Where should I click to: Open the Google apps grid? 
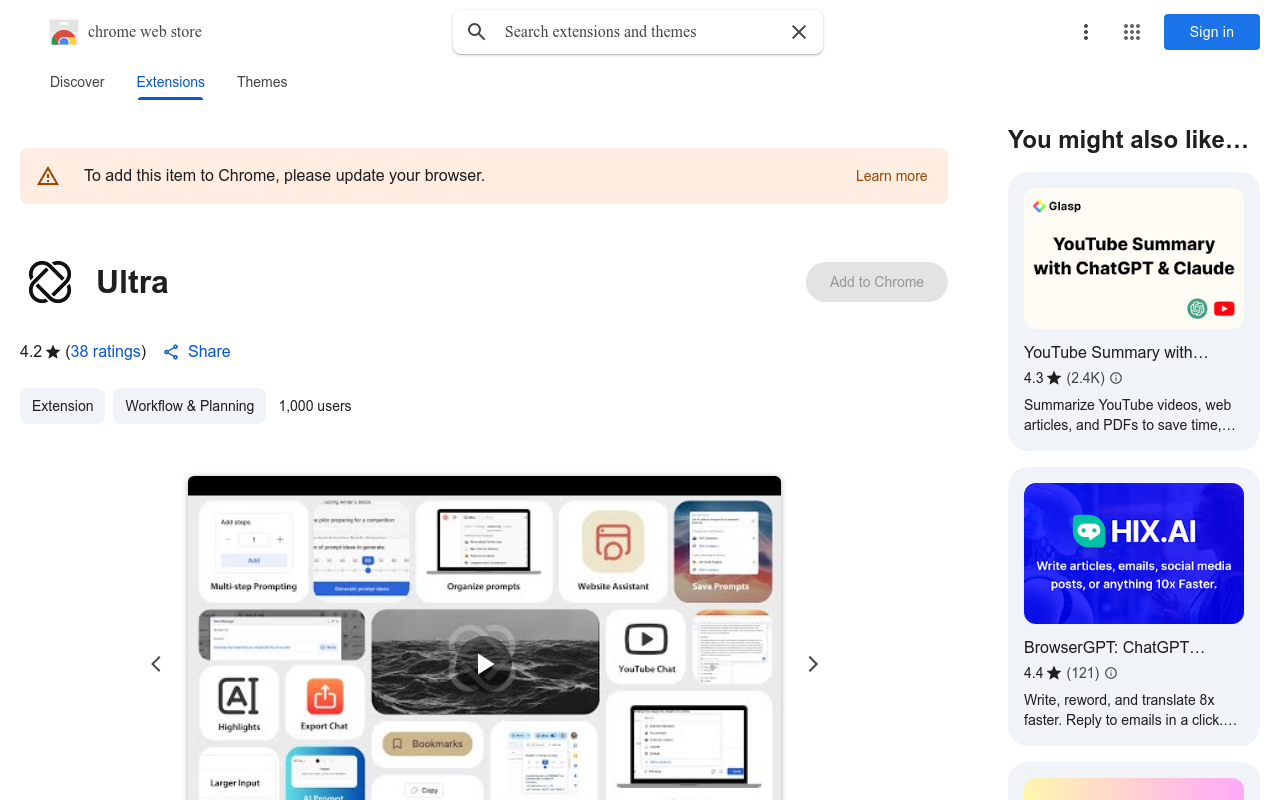[1132, 32]
